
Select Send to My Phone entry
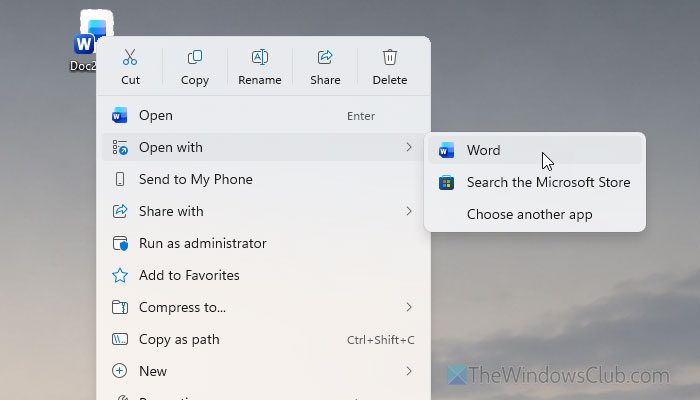tap(263, 179)
